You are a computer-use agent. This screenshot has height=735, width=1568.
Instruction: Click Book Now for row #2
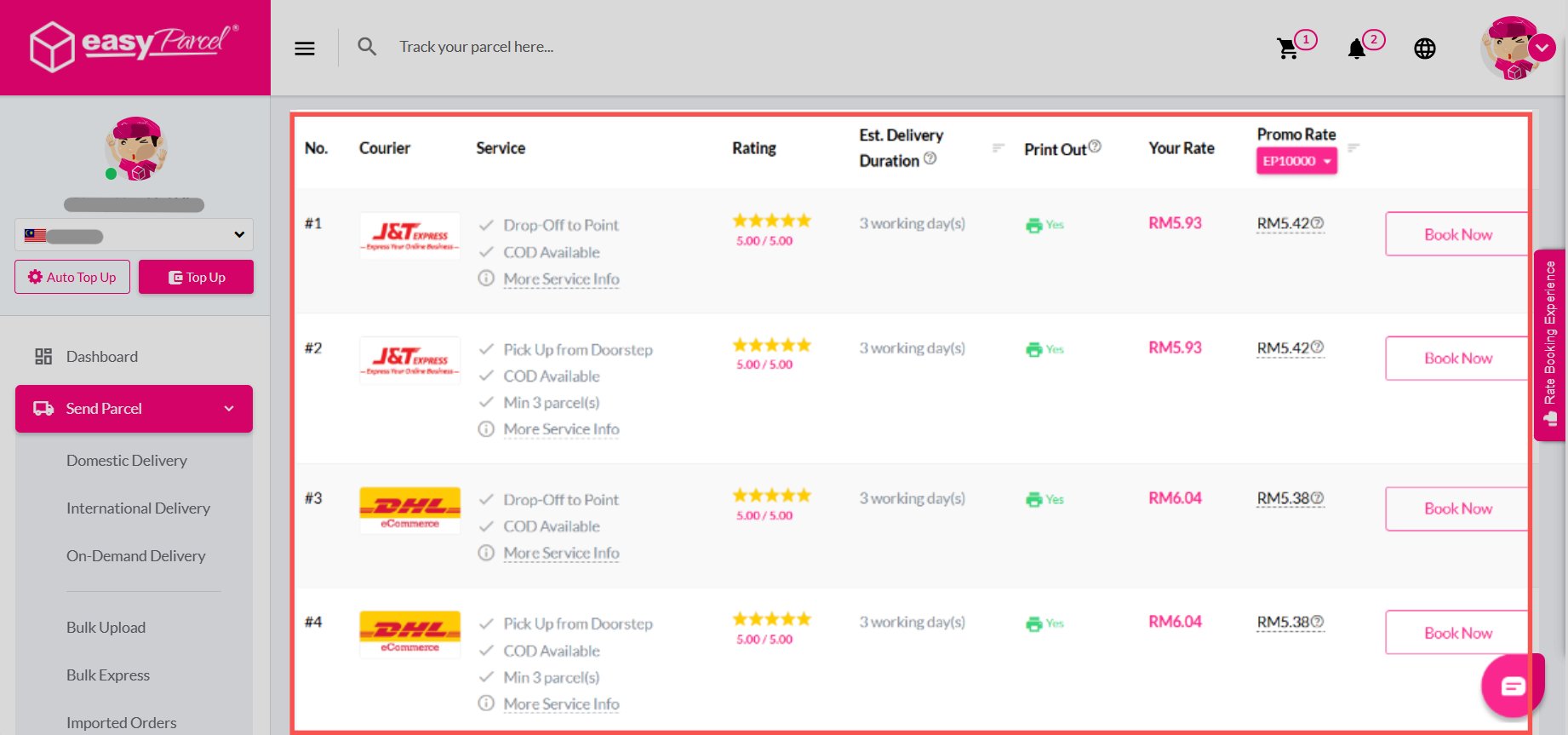click(1457, 359)
